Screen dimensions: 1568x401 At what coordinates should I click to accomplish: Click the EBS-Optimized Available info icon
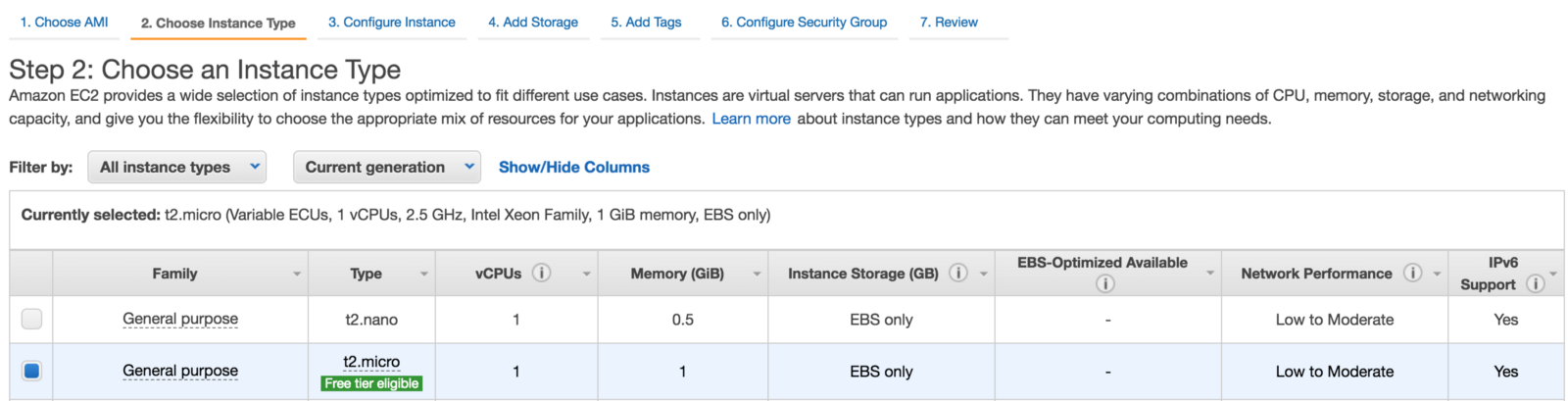(x=1105, y=283)
